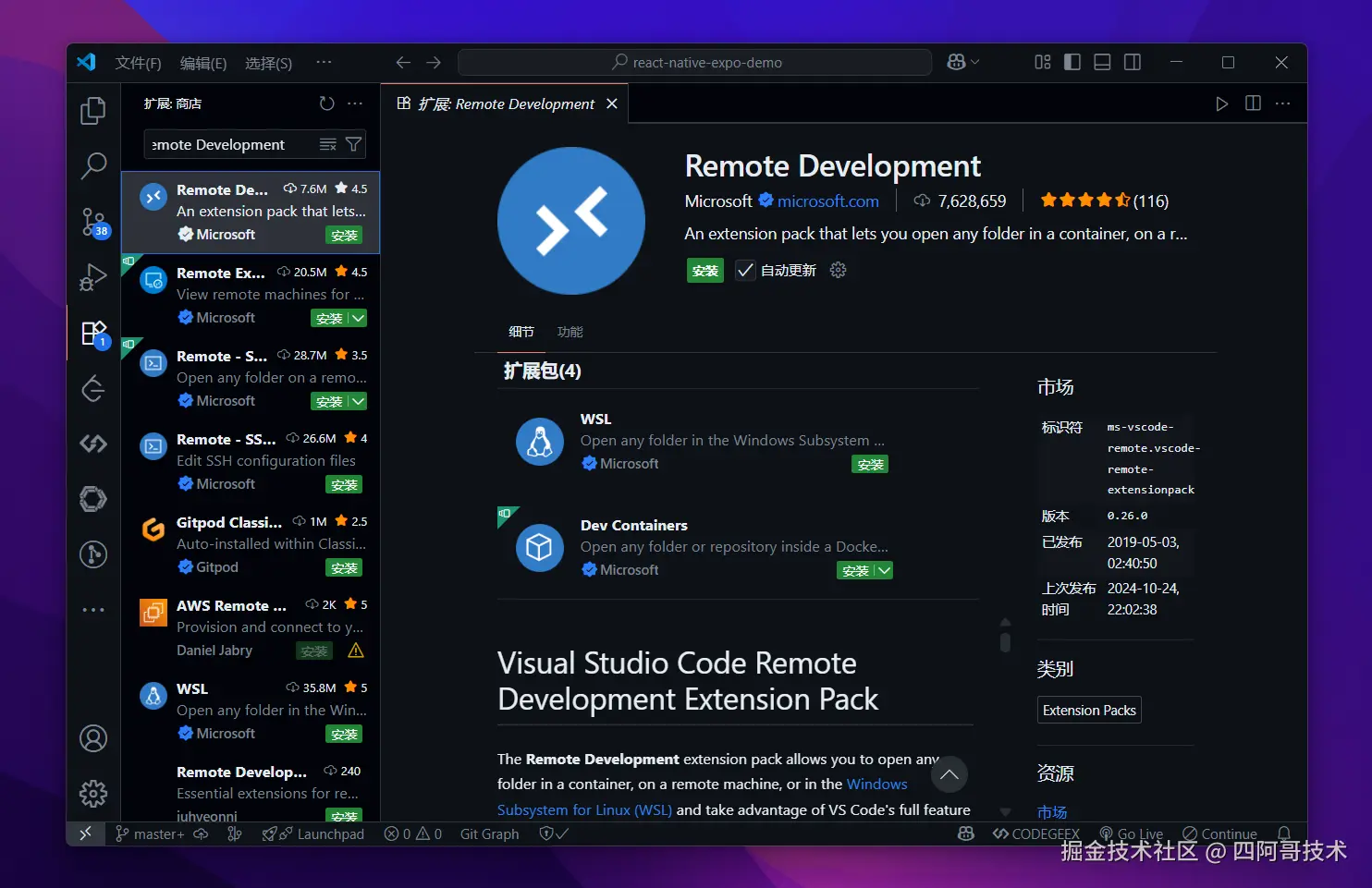Clear extensions search results icon
Screen dimensions: 1372x888
coord(327,144)
